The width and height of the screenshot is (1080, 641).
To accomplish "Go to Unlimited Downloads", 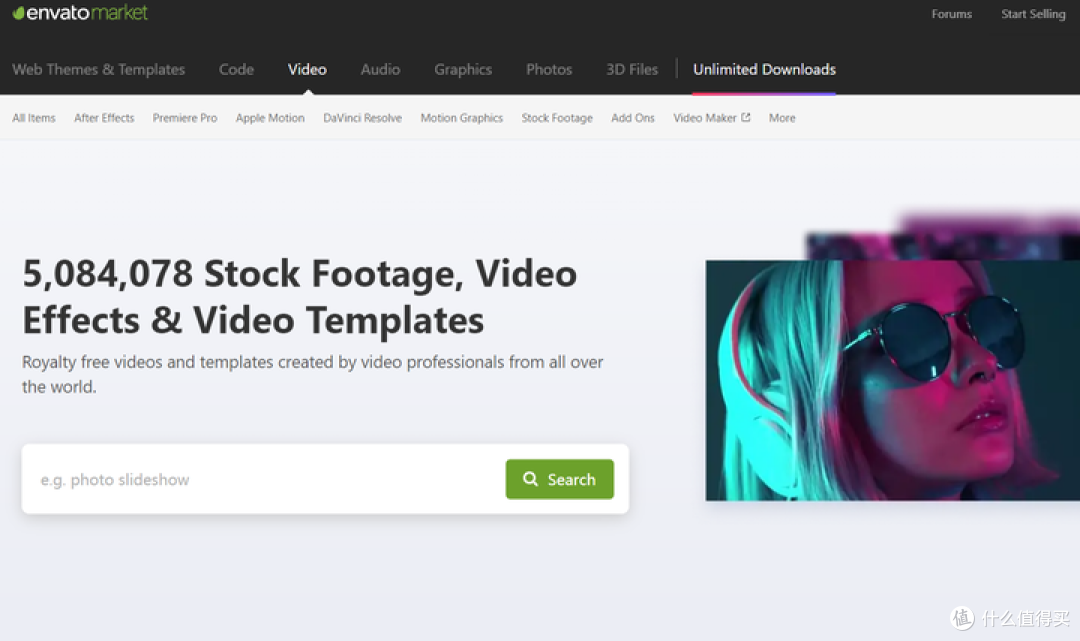I will (x=765, y=70).
